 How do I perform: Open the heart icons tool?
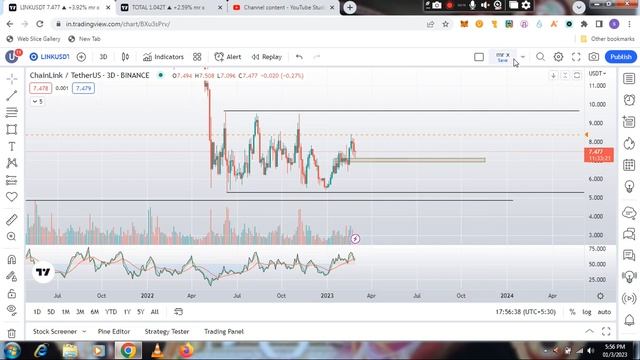click(12, 197)
